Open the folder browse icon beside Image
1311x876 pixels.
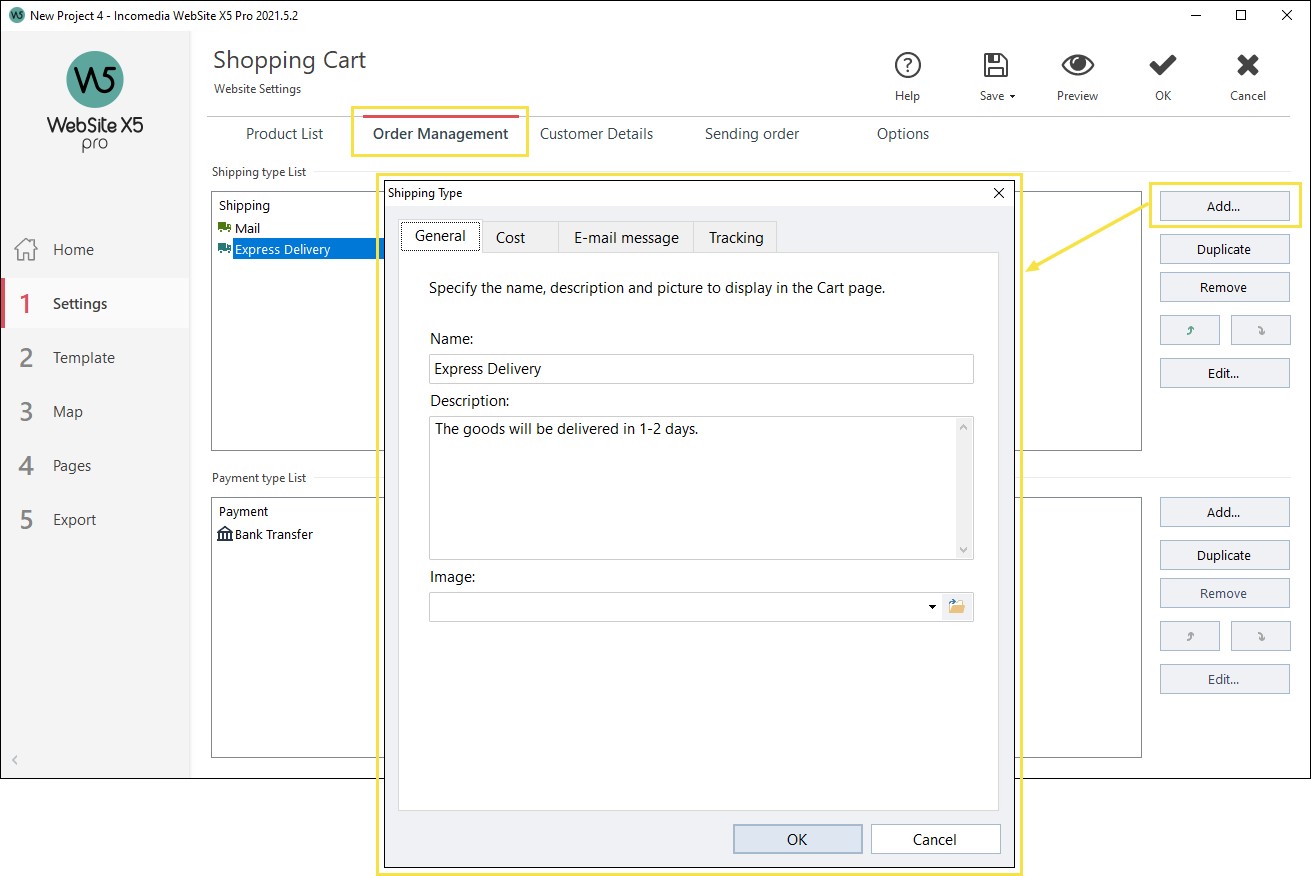point(957,606)
